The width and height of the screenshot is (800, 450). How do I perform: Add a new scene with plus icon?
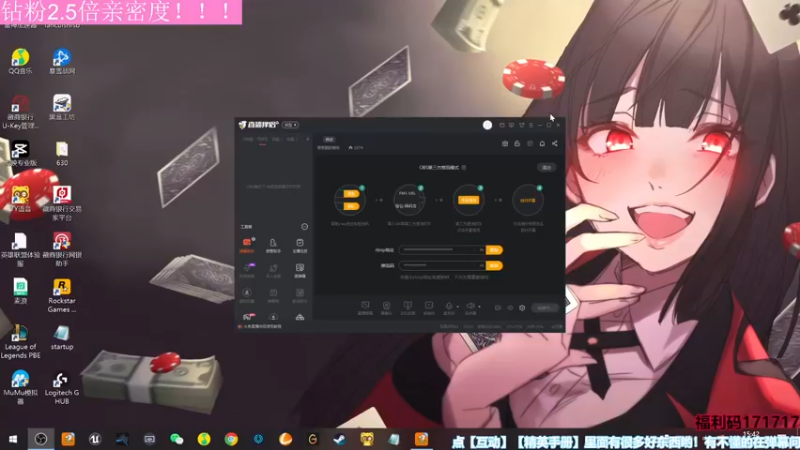[307, 139]
